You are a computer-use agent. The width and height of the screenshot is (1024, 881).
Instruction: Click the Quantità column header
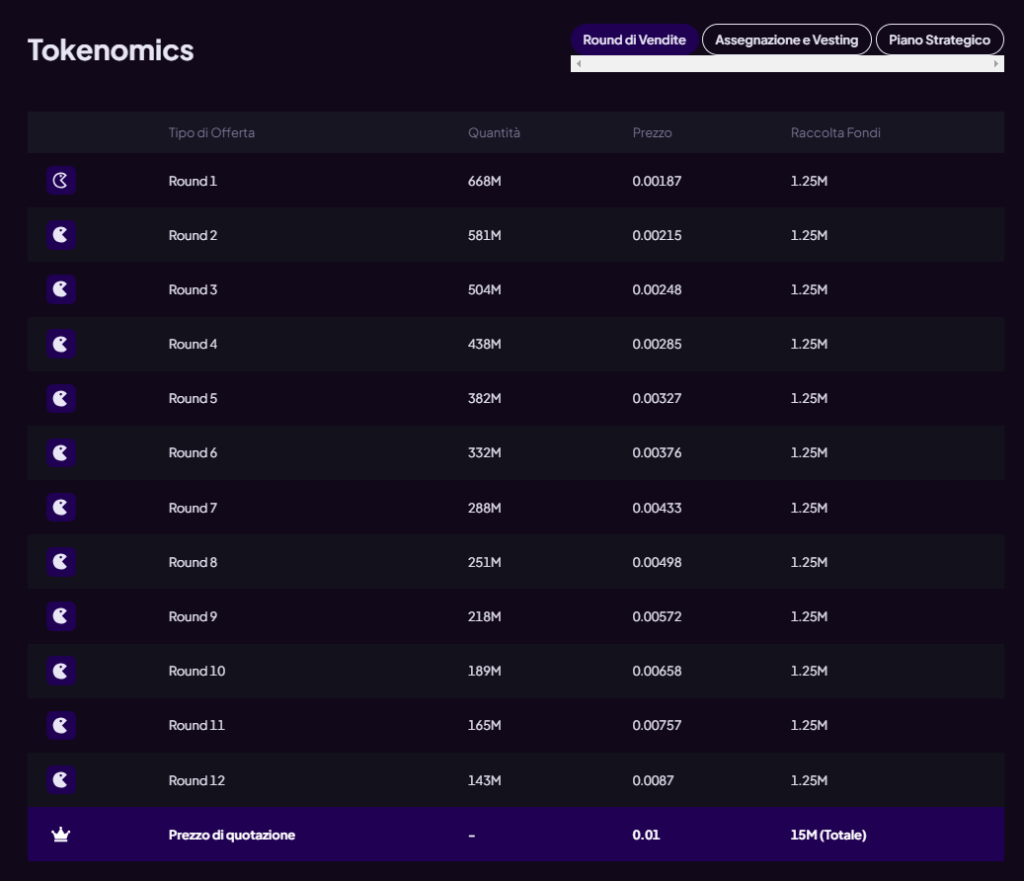coord(493,133)
